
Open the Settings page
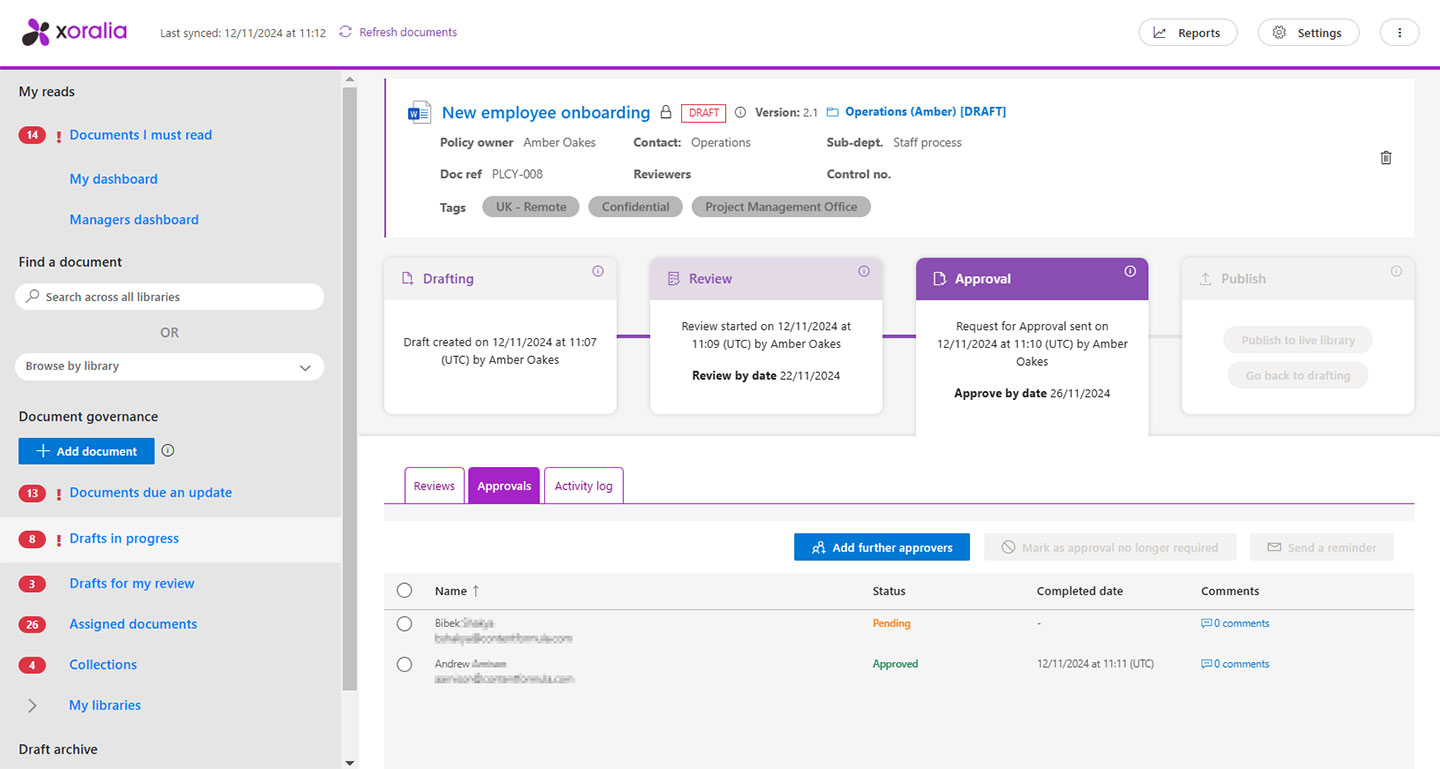[1308, 33]
